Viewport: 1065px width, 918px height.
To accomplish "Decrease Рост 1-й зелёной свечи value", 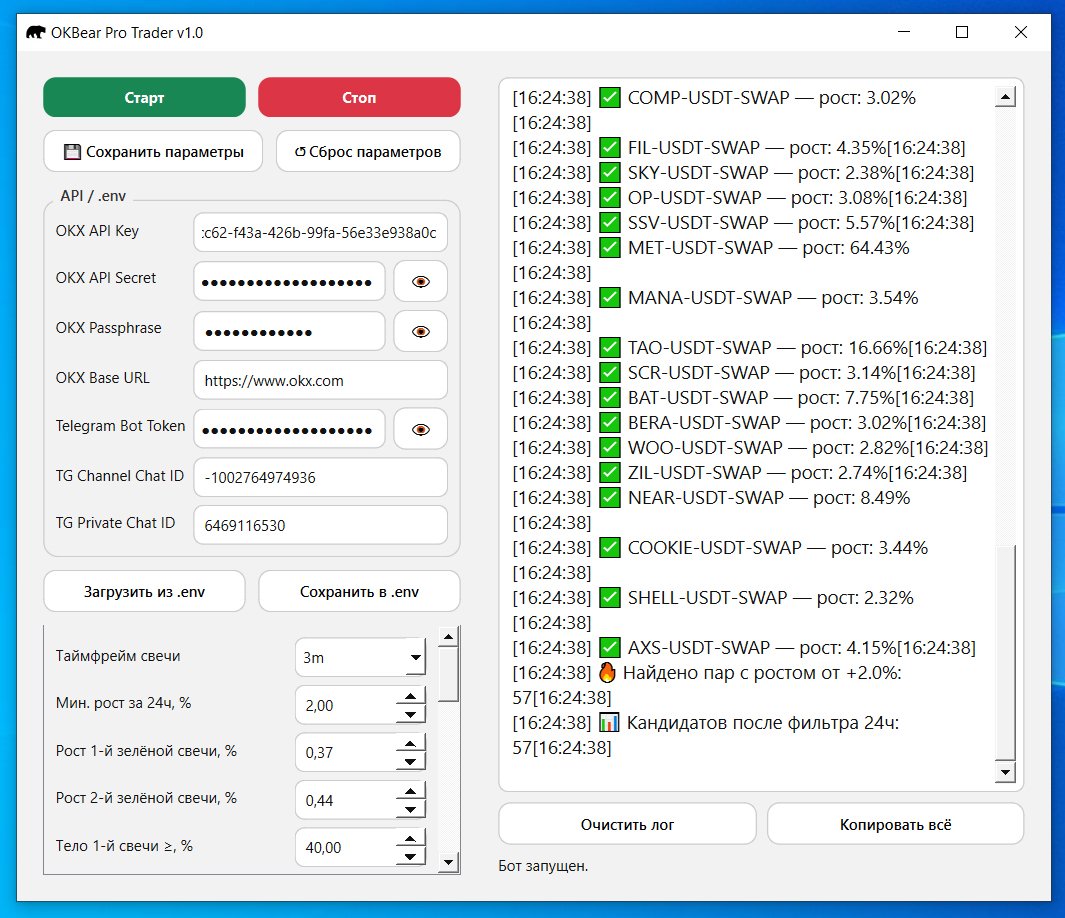I will (410, 761).
